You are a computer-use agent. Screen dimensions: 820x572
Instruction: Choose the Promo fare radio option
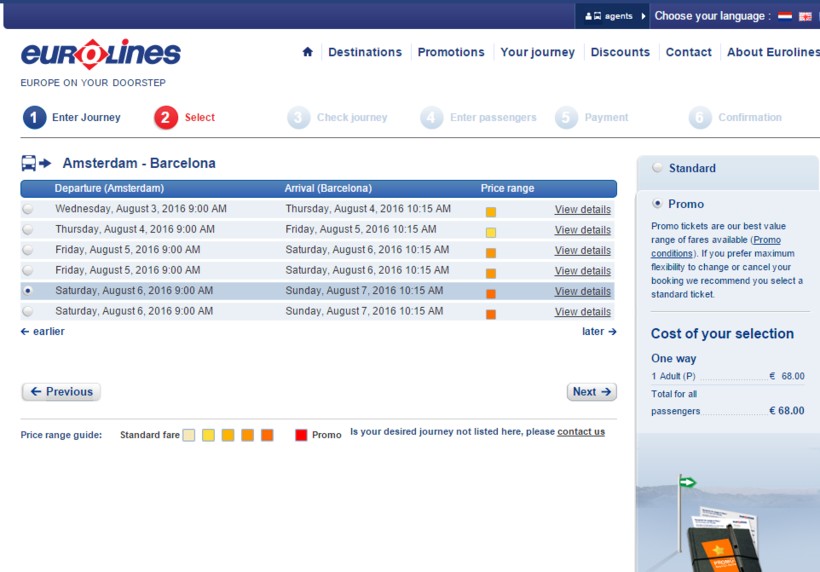(x=657, y=203)
